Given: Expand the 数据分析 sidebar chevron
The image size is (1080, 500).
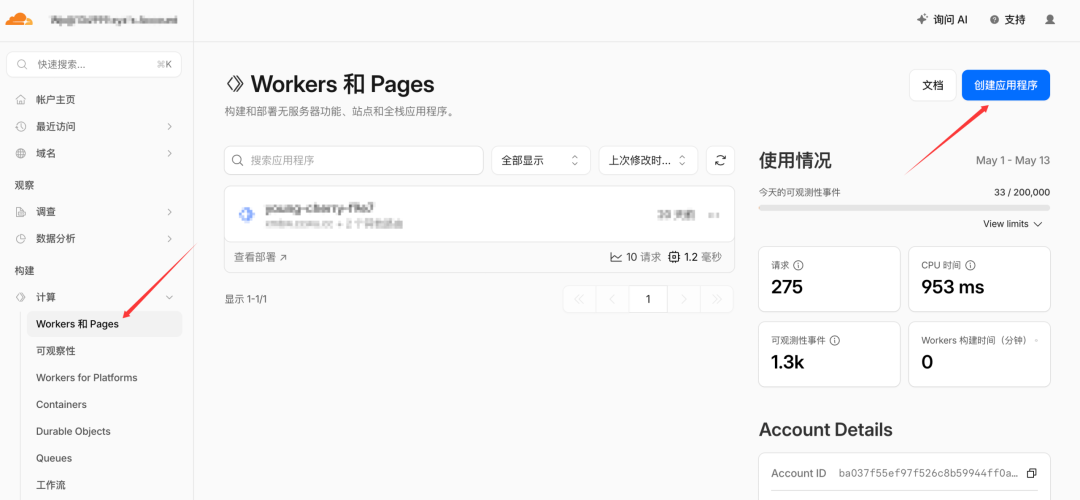Looking at the screenshot, I should pyautogui.click(x=169, y=239).
